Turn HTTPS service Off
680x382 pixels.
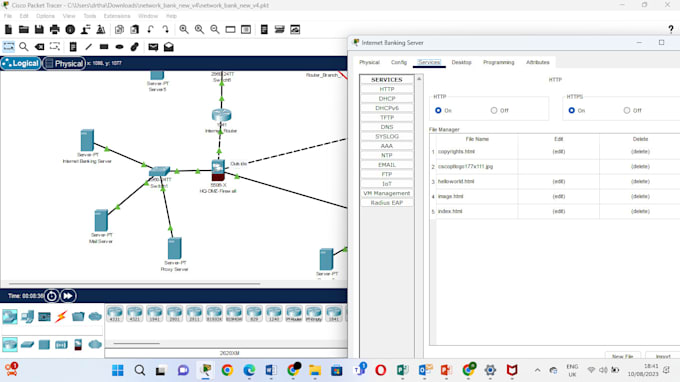627,111
